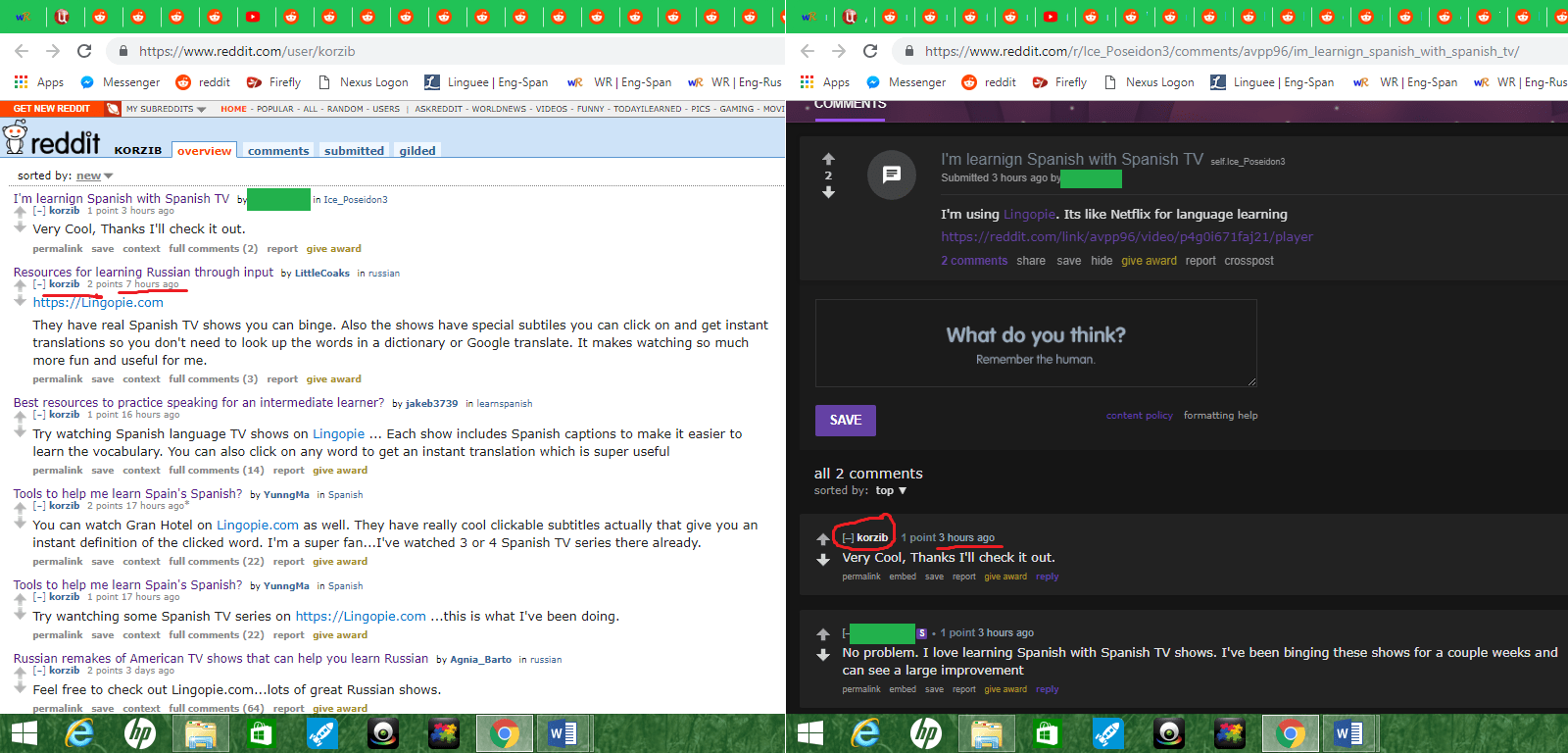Change sorted by new dropdown on profile
Image resolution: width=1568 pixels, height=753 pixels.
coord(95,176)
